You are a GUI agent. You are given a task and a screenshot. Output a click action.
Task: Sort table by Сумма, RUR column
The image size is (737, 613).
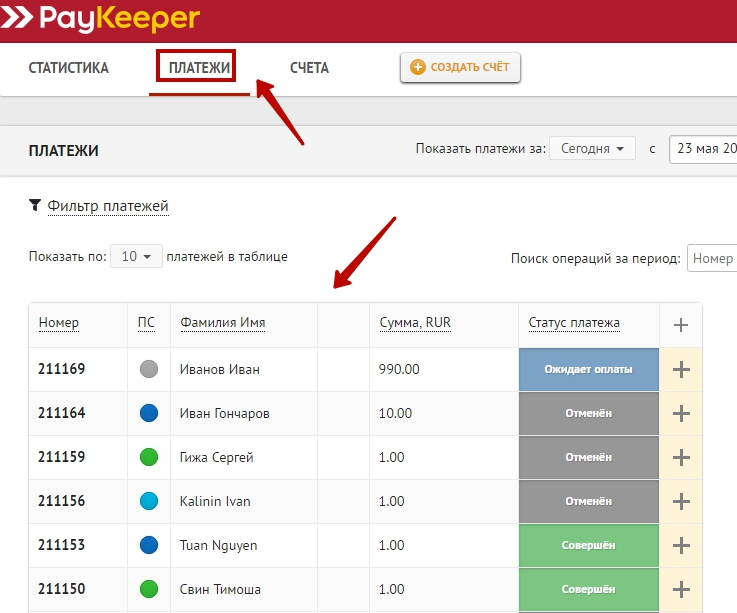pyautogui.click(x=415, y=323)
